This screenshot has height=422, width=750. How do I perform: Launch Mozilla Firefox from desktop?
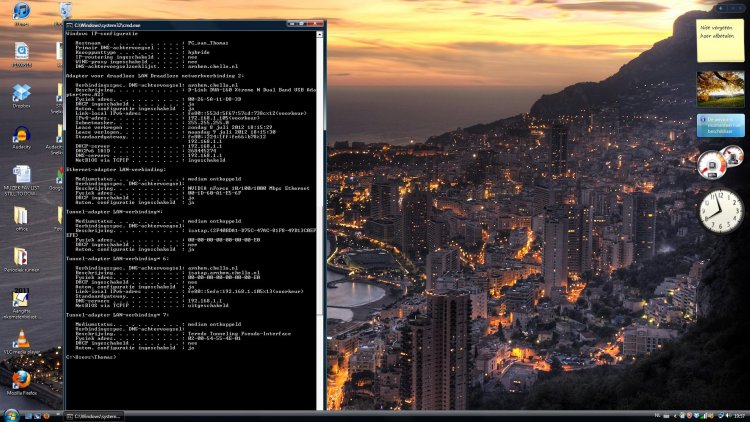point(21,380)
